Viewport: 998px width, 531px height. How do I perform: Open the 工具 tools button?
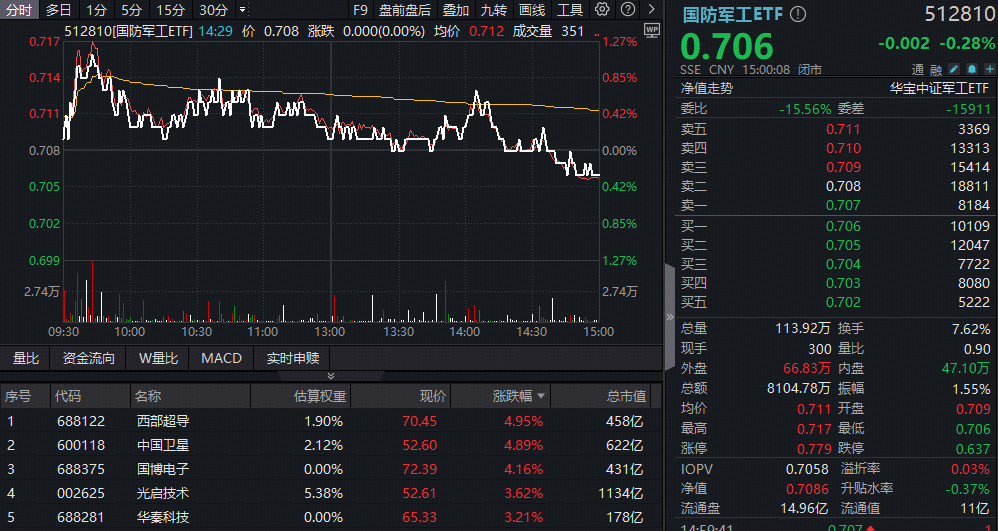[x=570, y=10]
